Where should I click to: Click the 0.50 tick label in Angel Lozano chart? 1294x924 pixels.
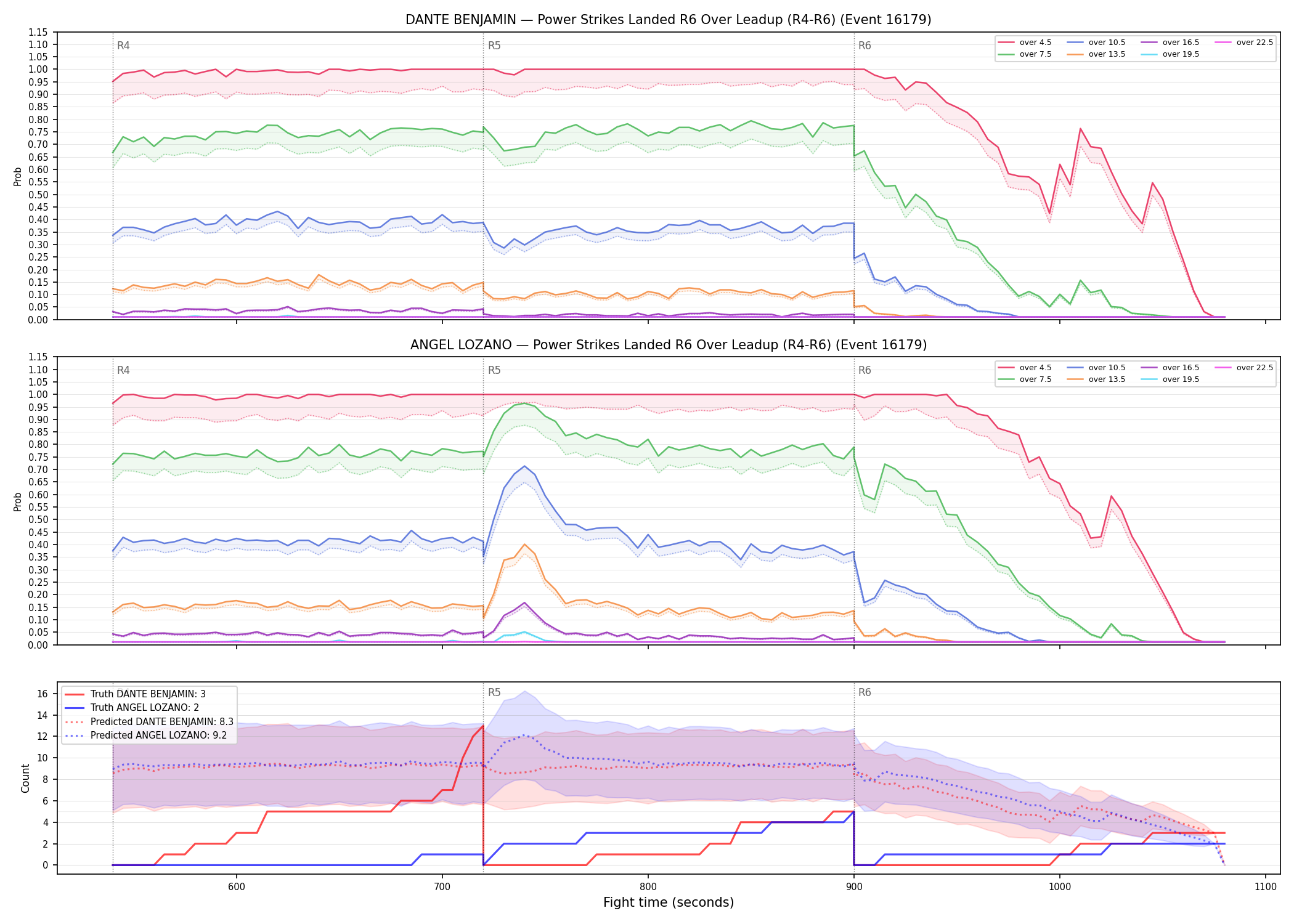(38, 520)
